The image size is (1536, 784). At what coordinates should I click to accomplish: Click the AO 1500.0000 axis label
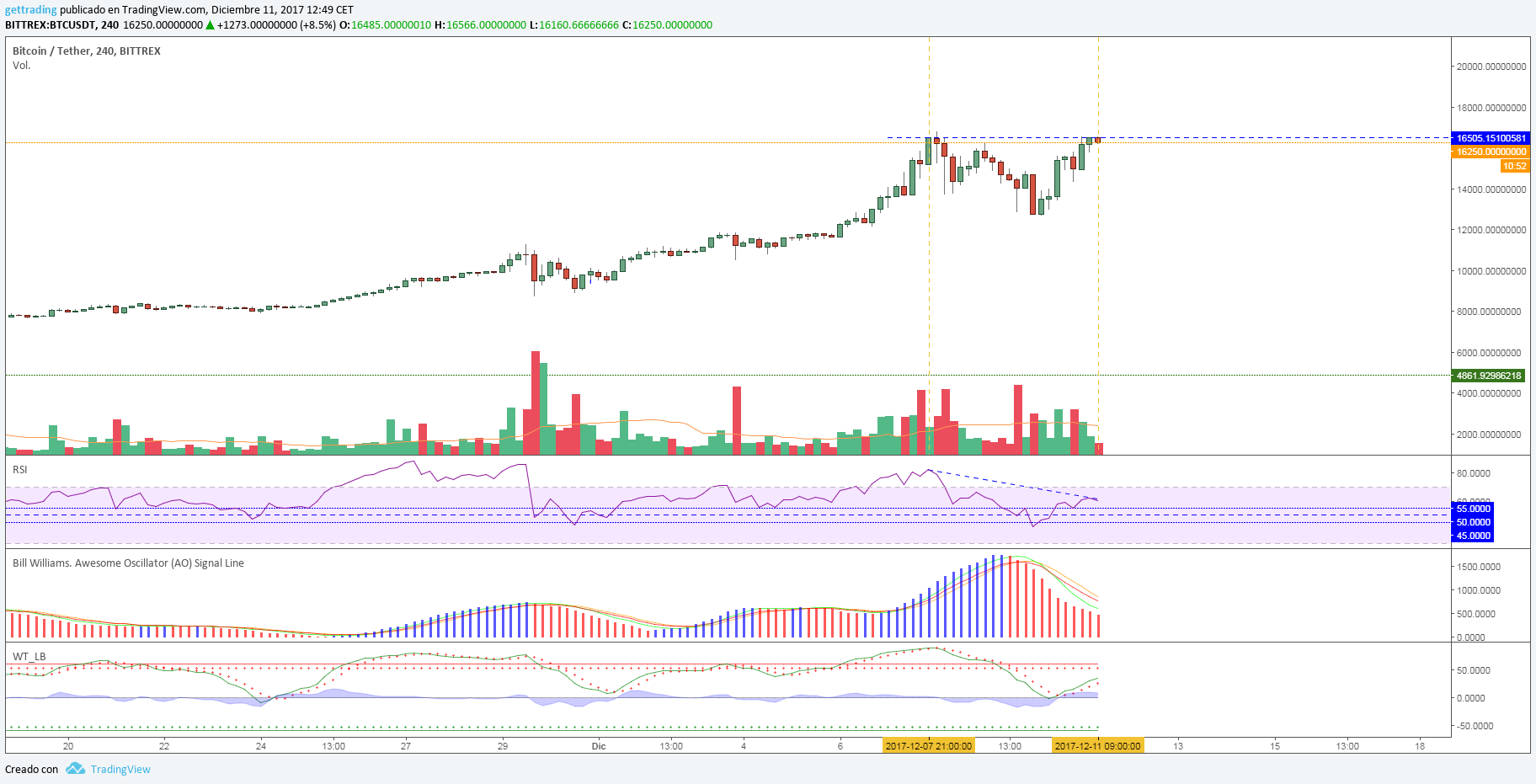[x=1479, y=567]
